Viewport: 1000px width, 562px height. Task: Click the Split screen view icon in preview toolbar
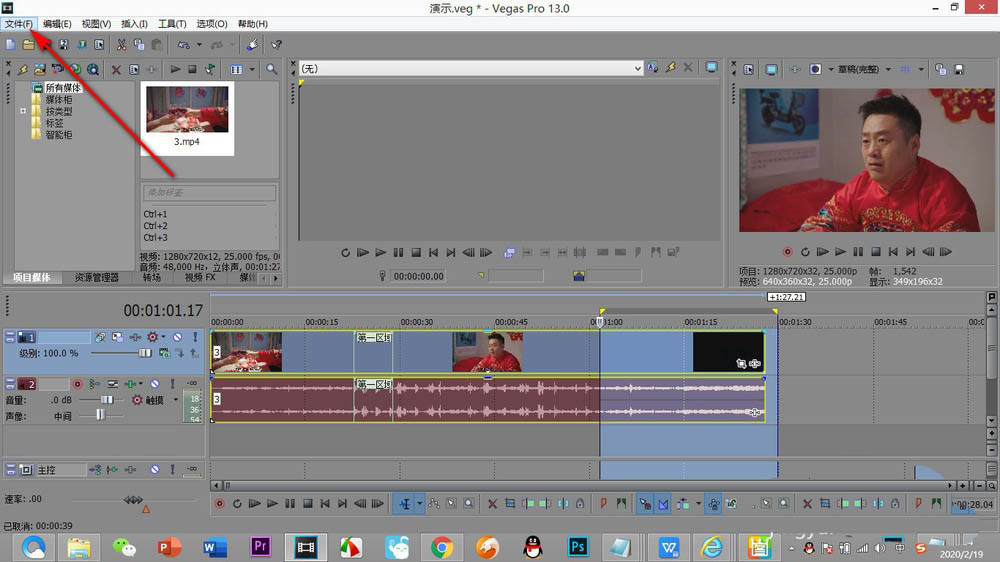click(816, 69)
